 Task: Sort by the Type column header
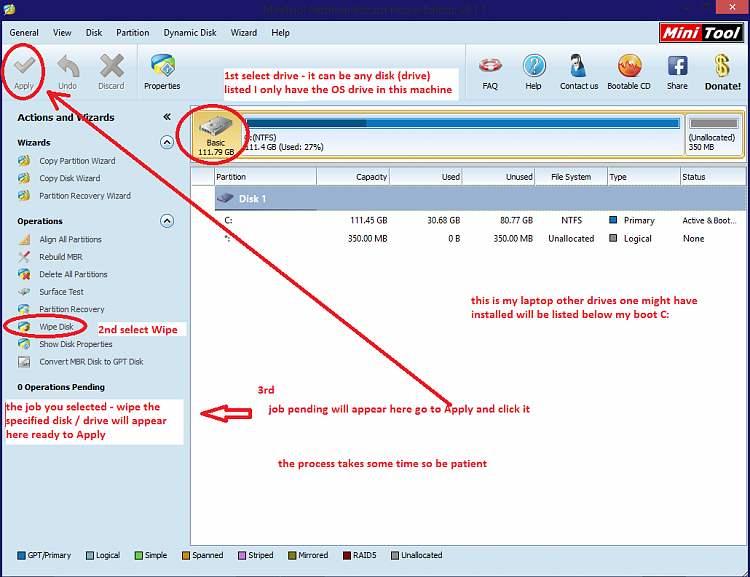coord(644,177)
